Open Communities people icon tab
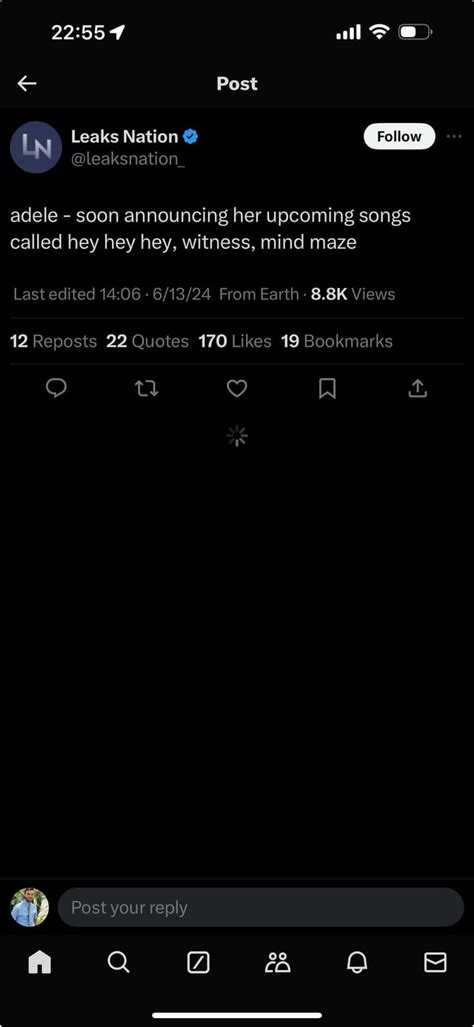Screen dimensions: 474x1027 pos(278,962)
